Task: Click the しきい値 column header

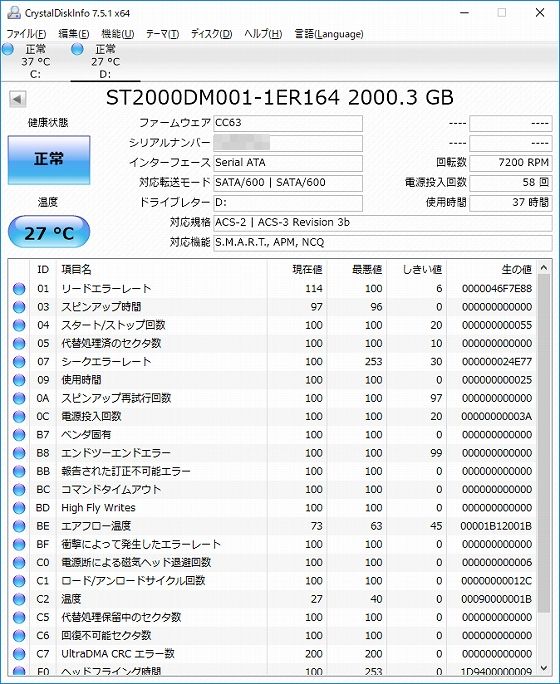Action: point(417,270)
